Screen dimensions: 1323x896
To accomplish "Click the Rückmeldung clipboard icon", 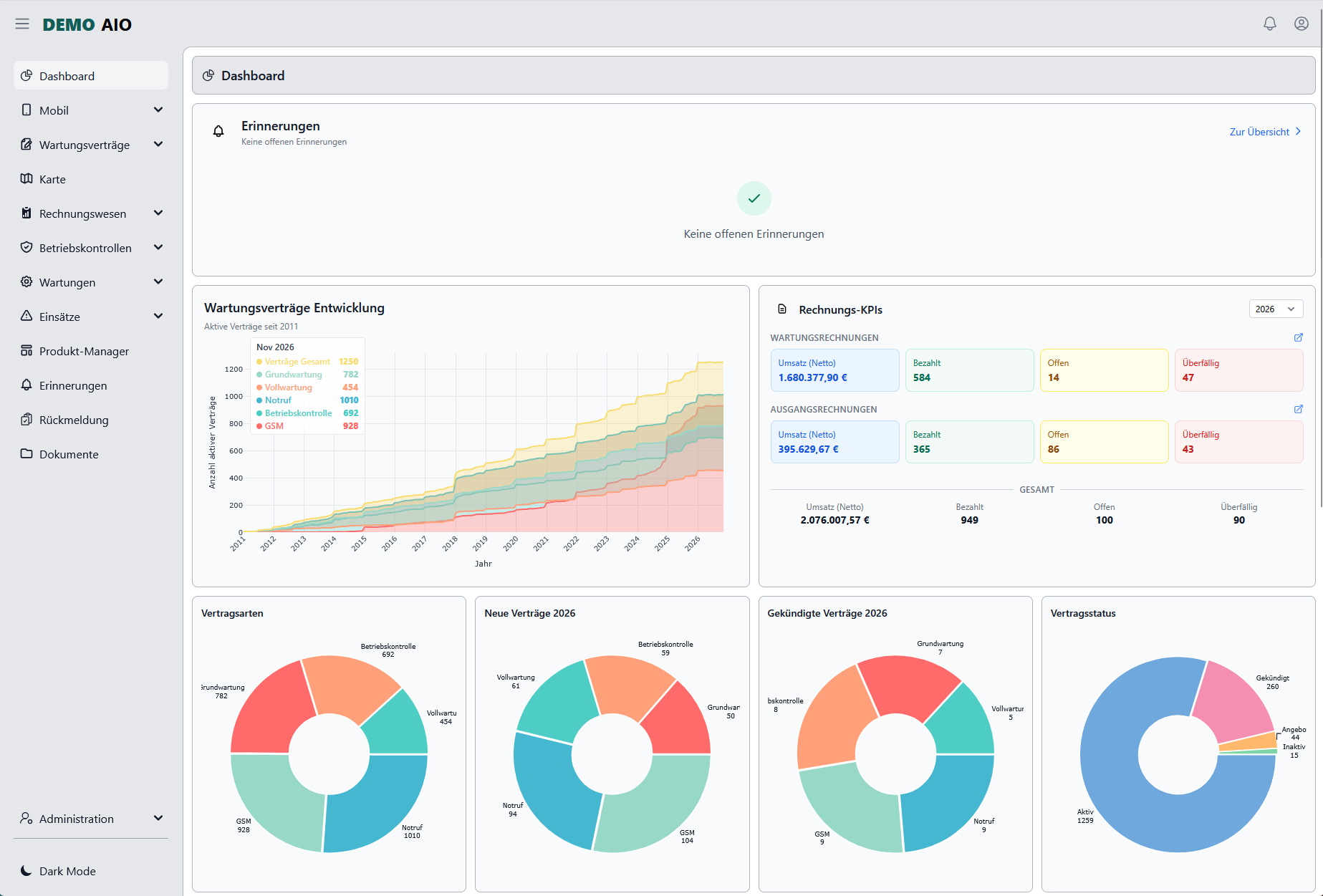I will [27, 420].
